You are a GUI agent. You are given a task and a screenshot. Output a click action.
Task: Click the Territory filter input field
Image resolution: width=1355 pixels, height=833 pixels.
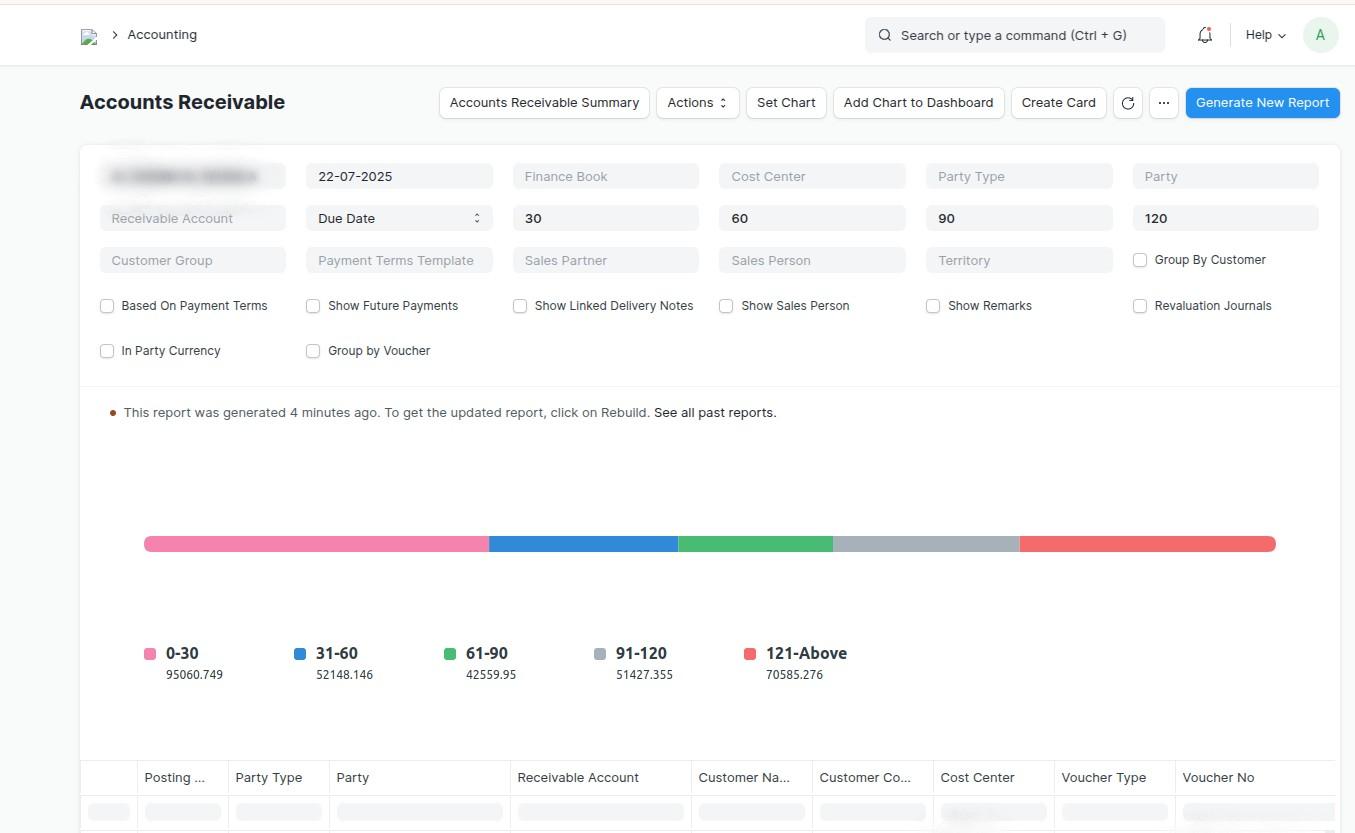[x=1017, y=260]
